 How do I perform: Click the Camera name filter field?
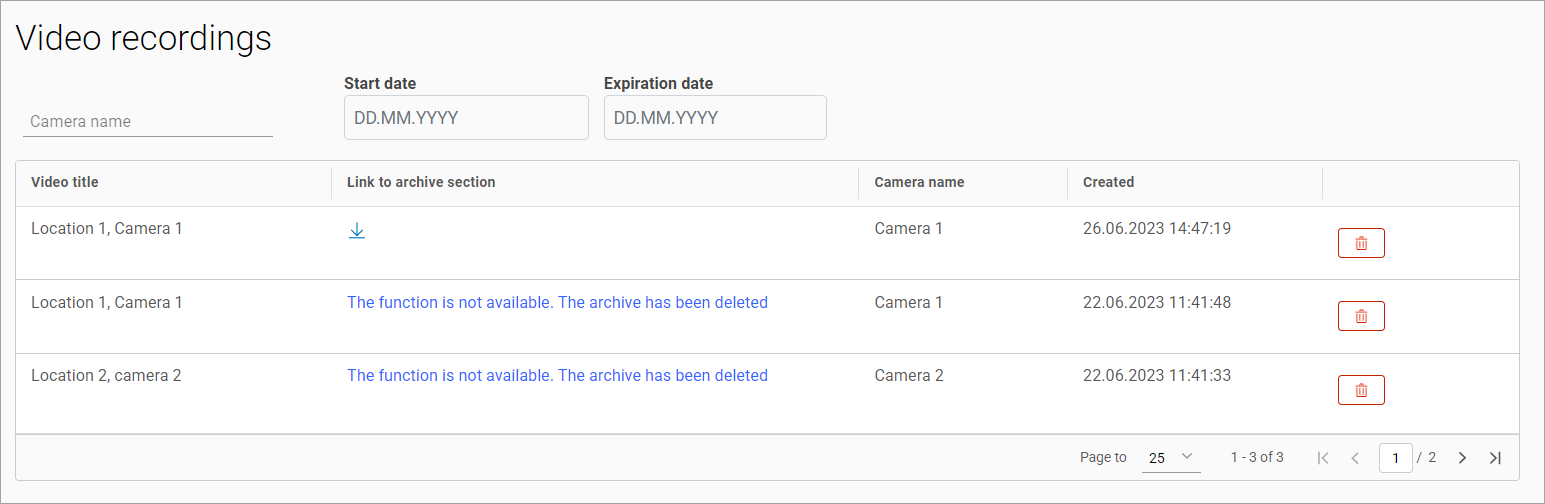coord(147,121)
